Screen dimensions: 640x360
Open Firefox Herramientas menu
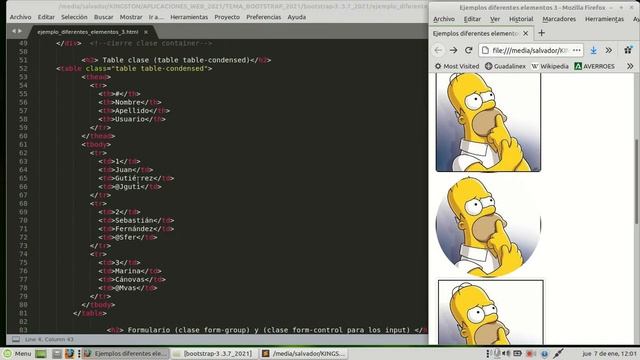(x=604, y=19)
